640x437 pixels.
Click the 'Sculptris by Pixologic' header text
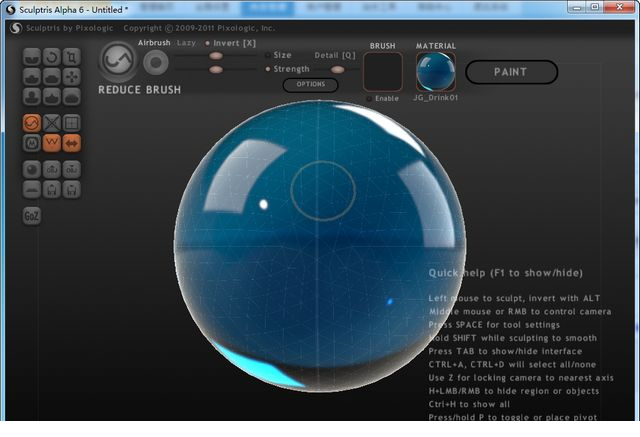70,28
